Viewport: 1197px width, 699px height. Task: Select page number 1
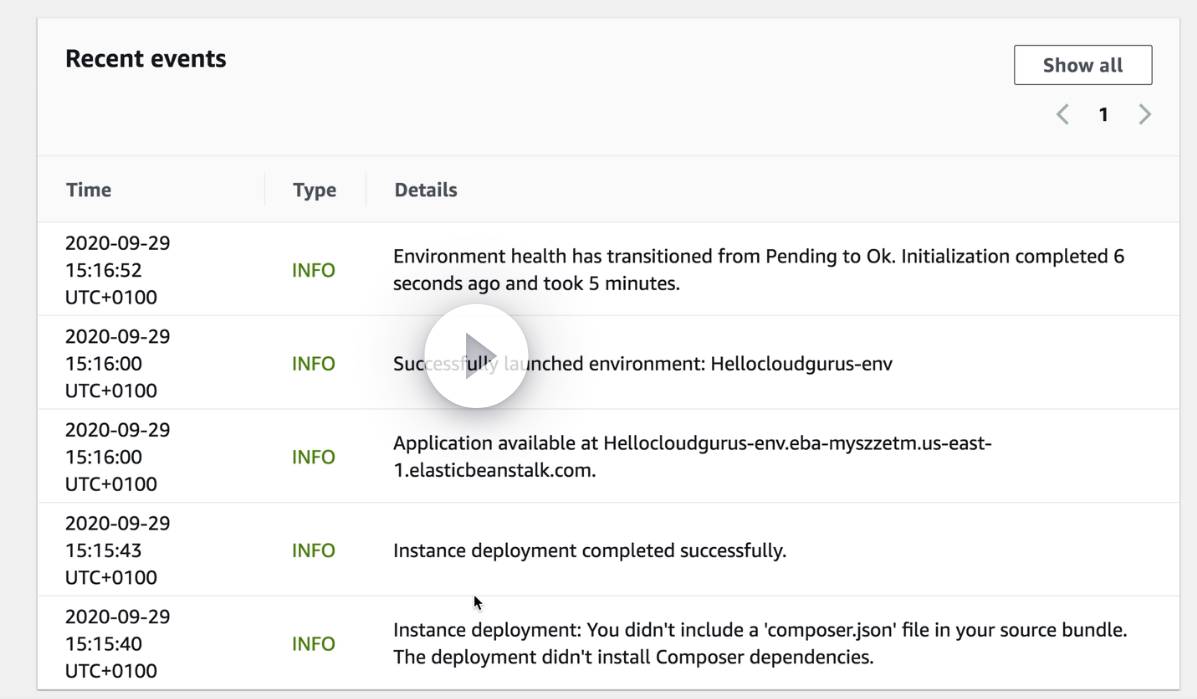[1104, 115]
